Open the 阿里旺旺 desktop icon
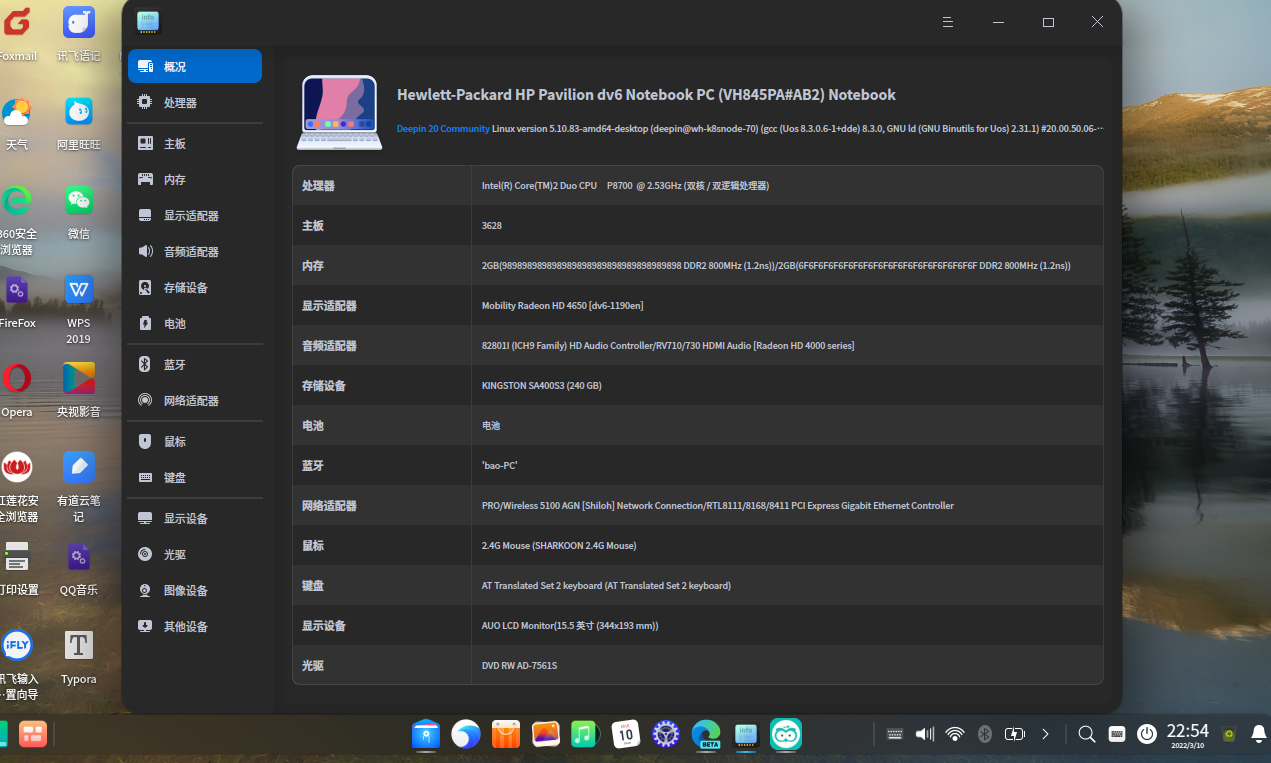The image size is (1271, 763). point(79,122)
